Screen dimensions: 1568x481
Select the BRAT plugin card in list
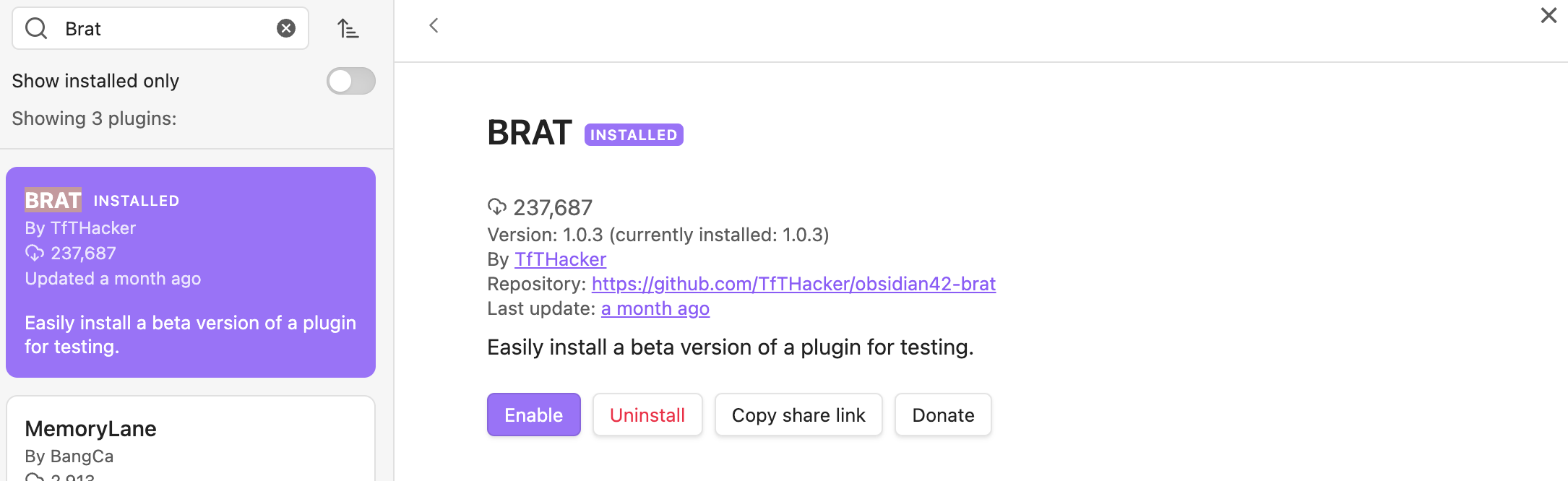pos(191,272)
